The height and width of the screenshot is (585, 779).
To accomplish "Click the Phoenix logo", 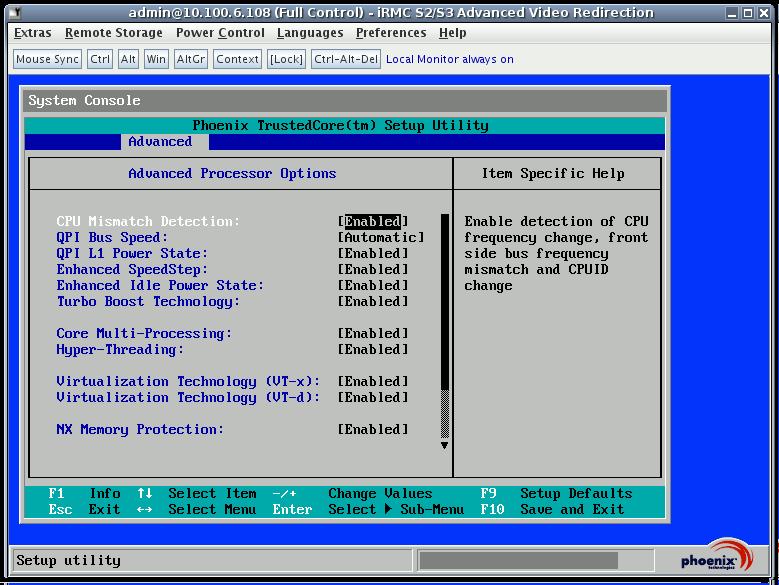I will [x=716, y=557].
